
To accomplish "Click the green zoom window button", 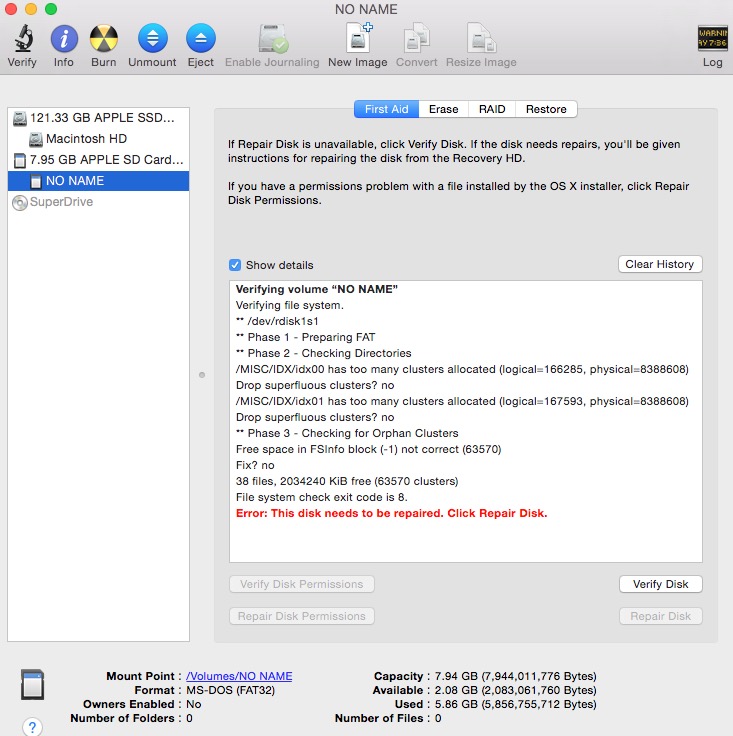I will click(51, 8).
